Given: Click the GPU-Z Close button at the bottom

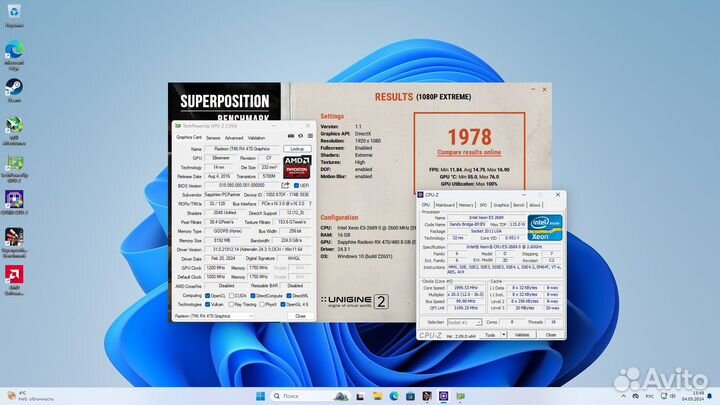Looking at the screenshot, I should (x=300, y=316).
